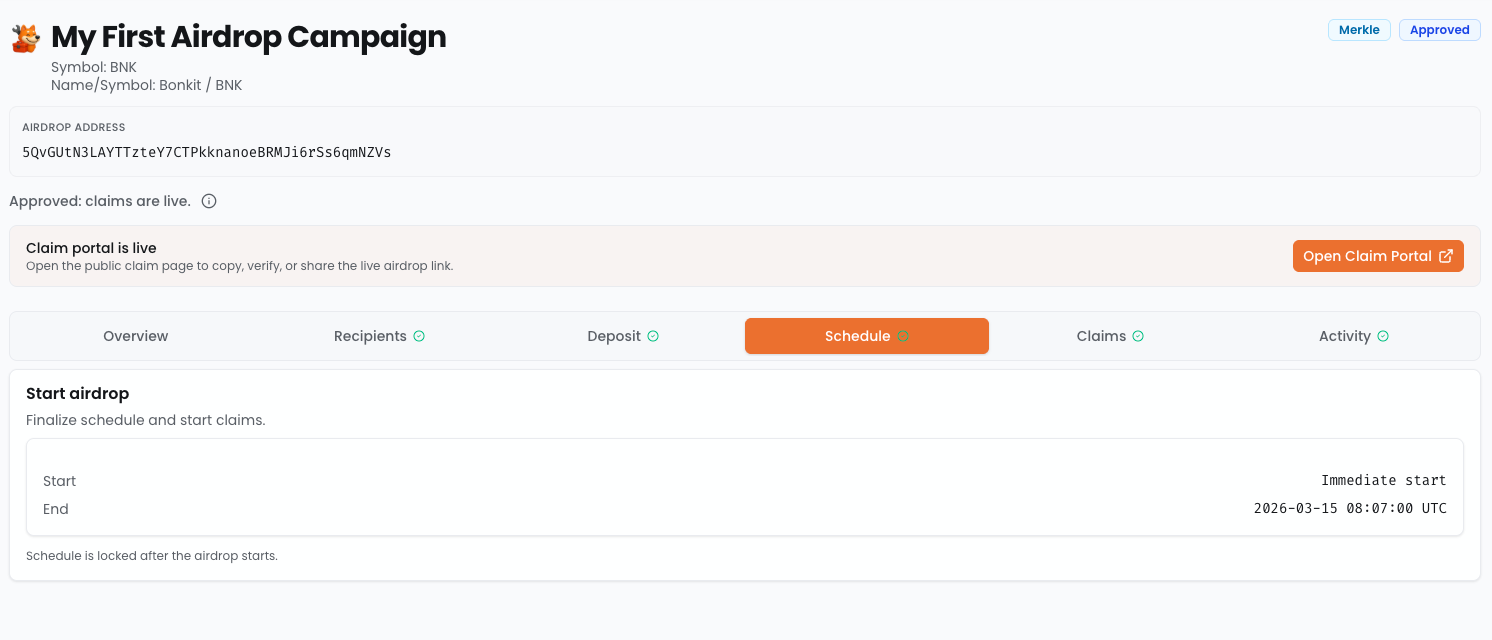This screenshot has height=640, width=1492.
Task: Click the Bonkit fox logo icon
Action: point(26,38)
